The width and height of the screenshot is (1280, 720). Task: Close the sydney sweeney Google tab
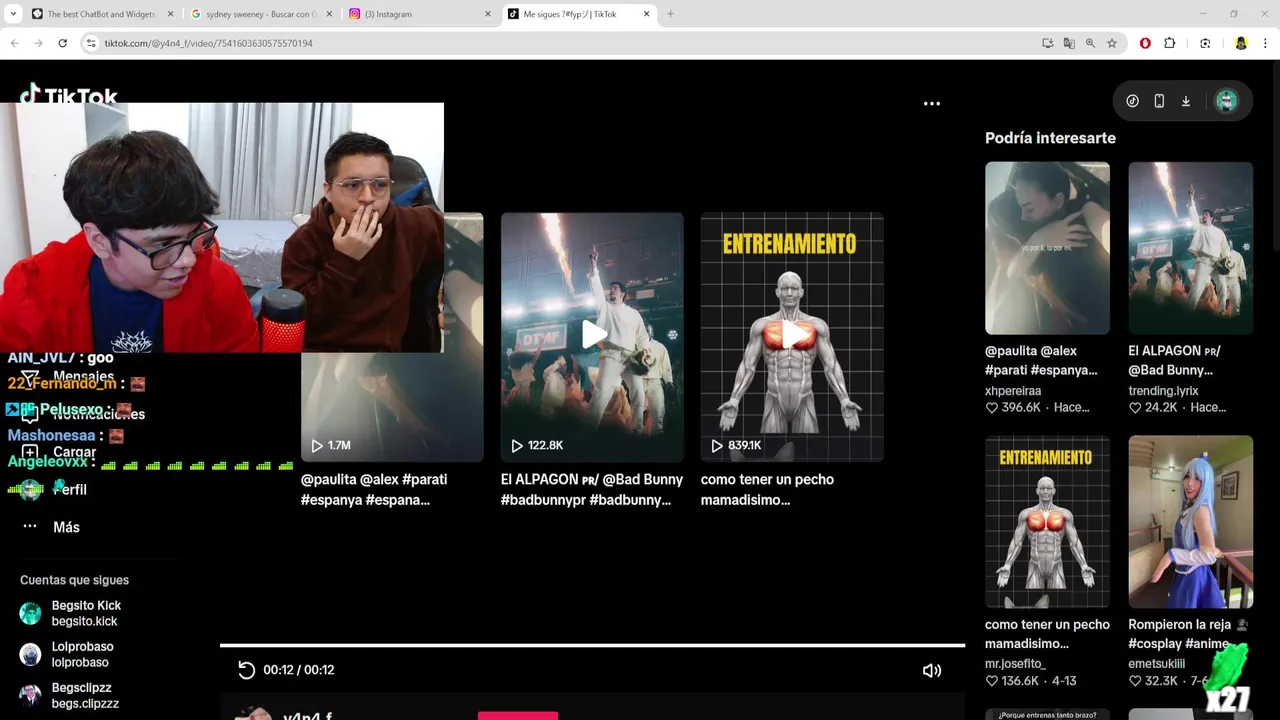coord(329,14)
